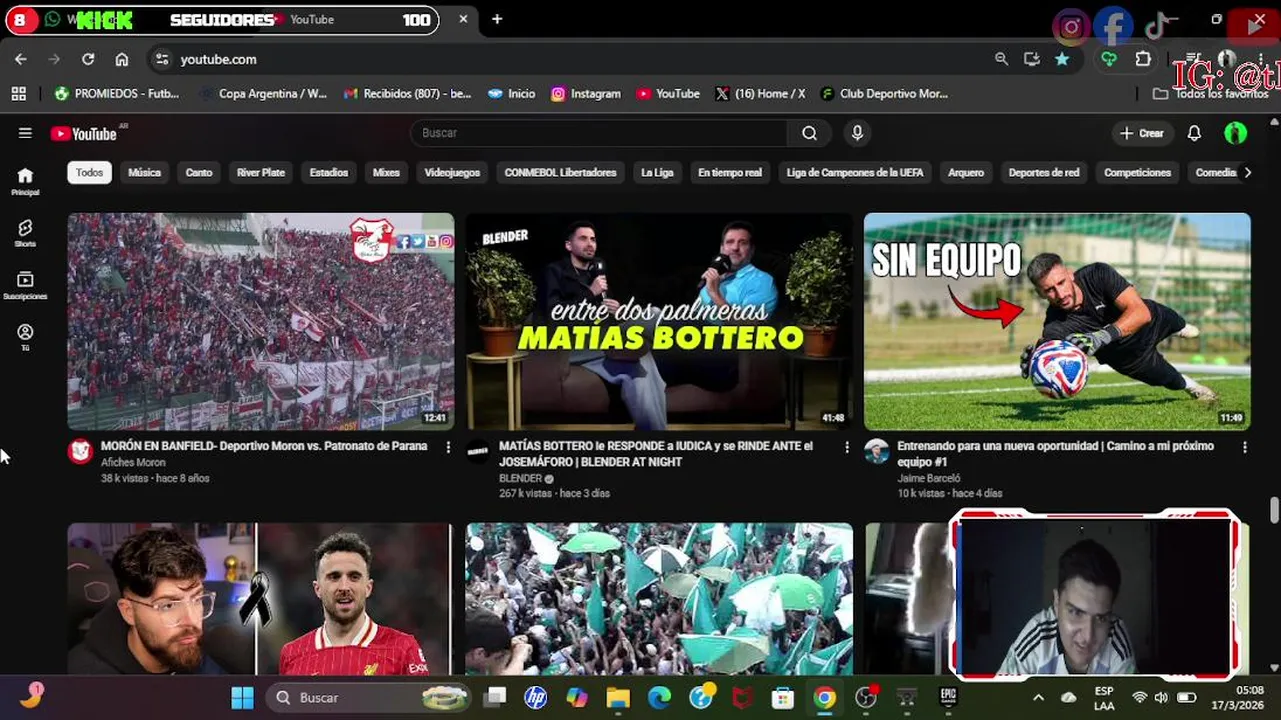
Task: Open options for MATÍAS BOTTERO video
Action: [x=847, y=447]
